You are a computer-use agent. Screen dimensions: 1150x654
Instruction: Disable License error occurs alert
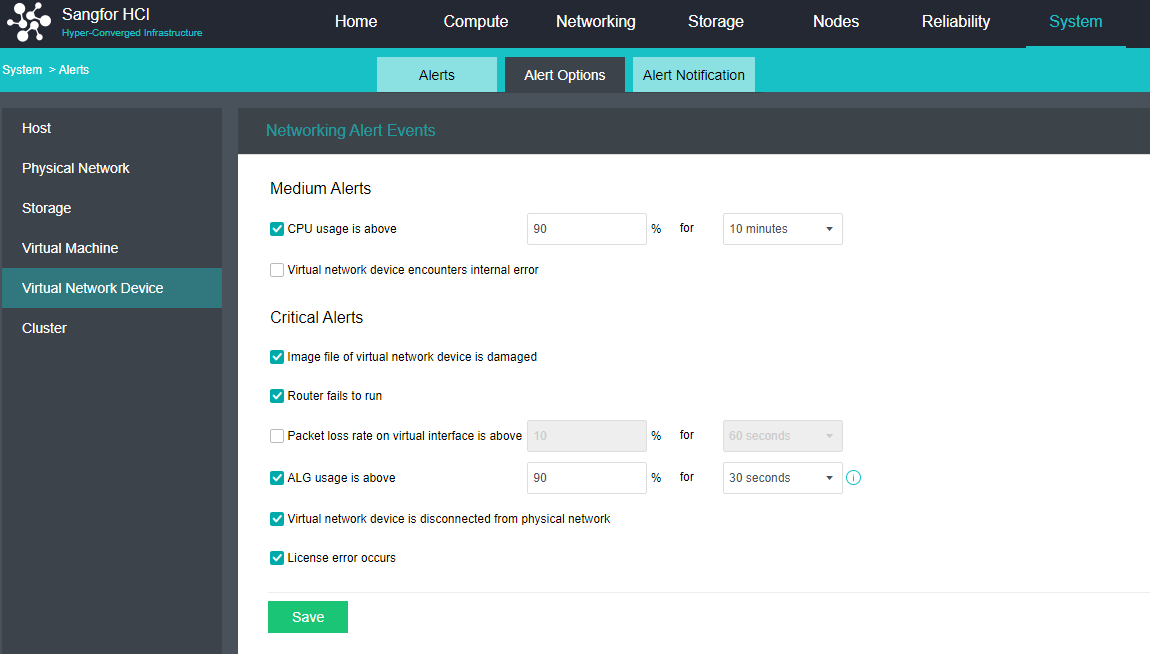[x=277, y=558]
